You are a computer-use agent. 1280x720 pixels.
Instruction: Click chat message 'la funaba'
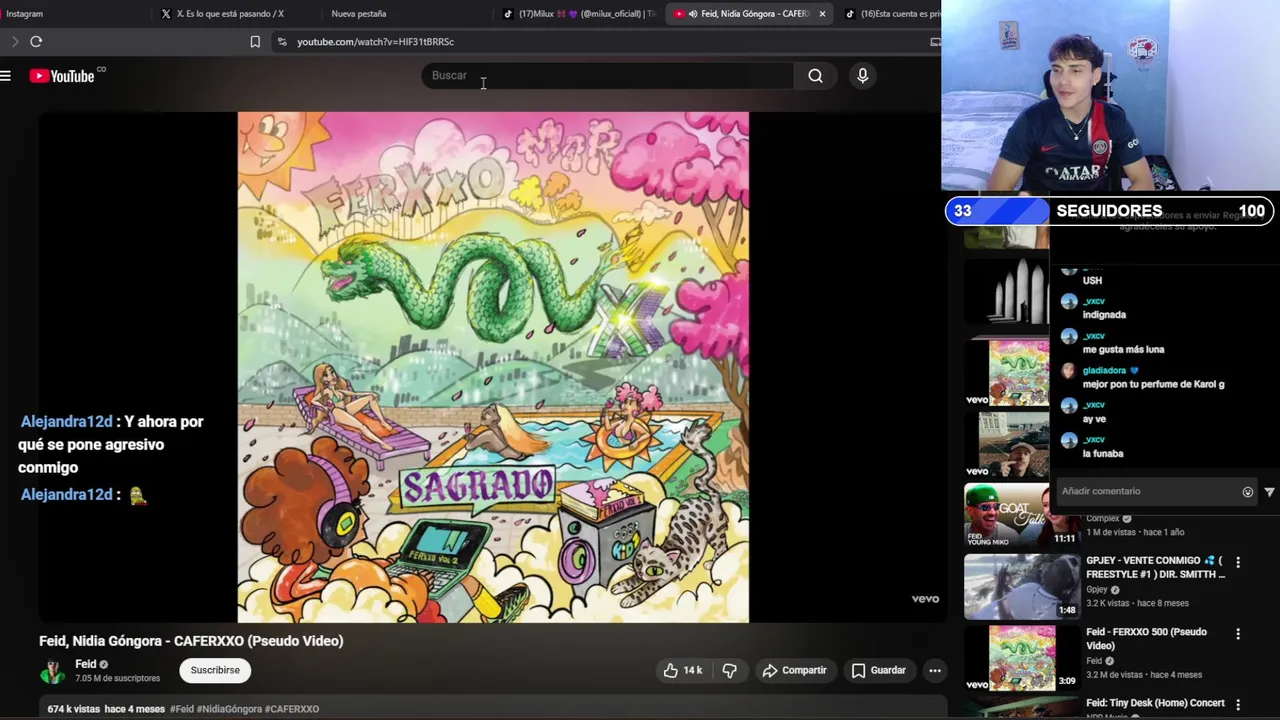pyautogui.click(x=1103, y=454)
